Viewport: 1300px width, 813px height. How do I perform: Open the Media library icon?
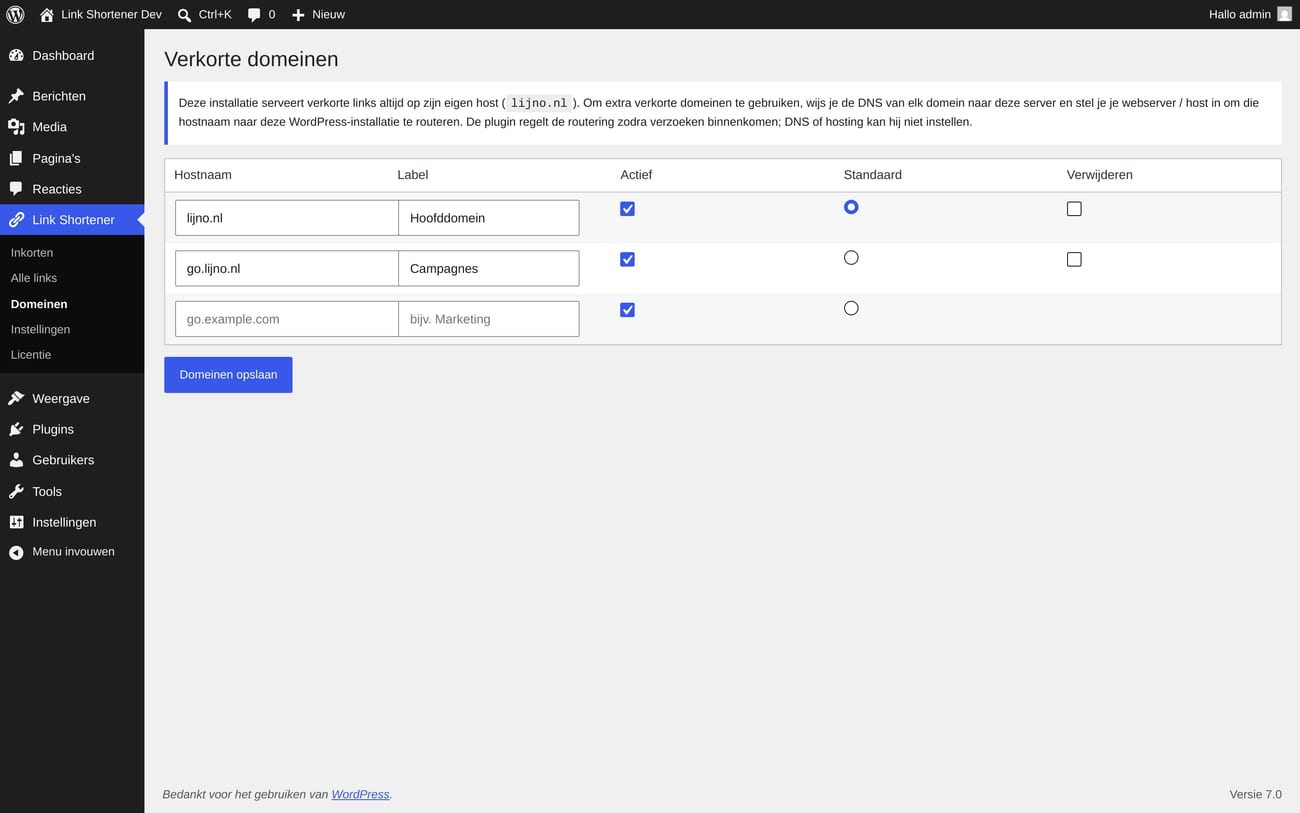point(16,127)
